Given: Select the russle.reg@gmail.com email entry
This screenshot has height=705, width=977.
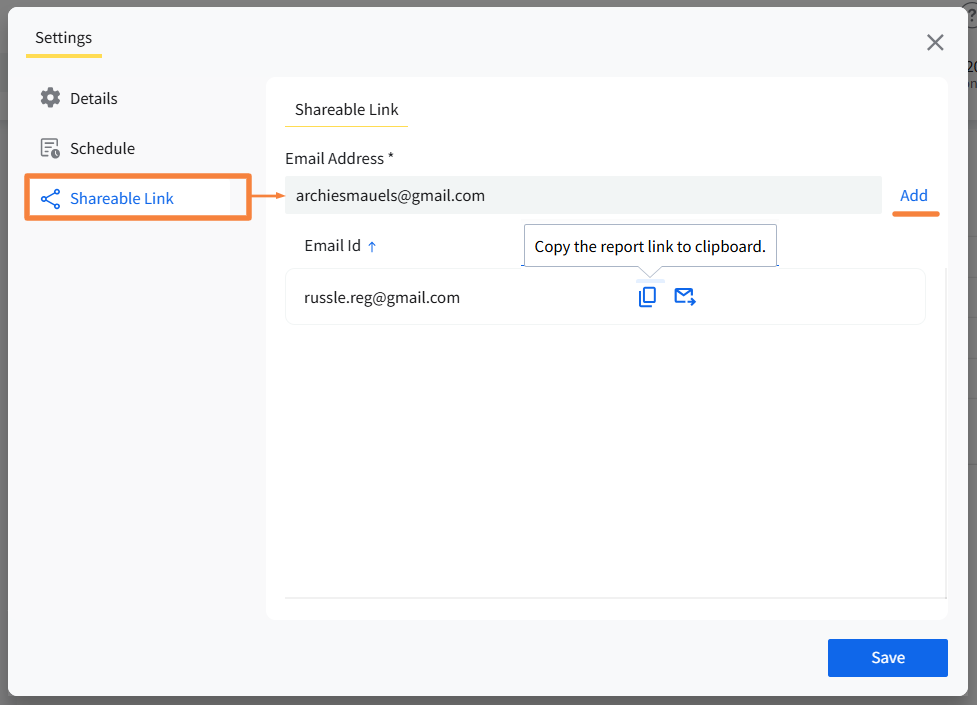Looking at the screenshot, I should [382, 297].
